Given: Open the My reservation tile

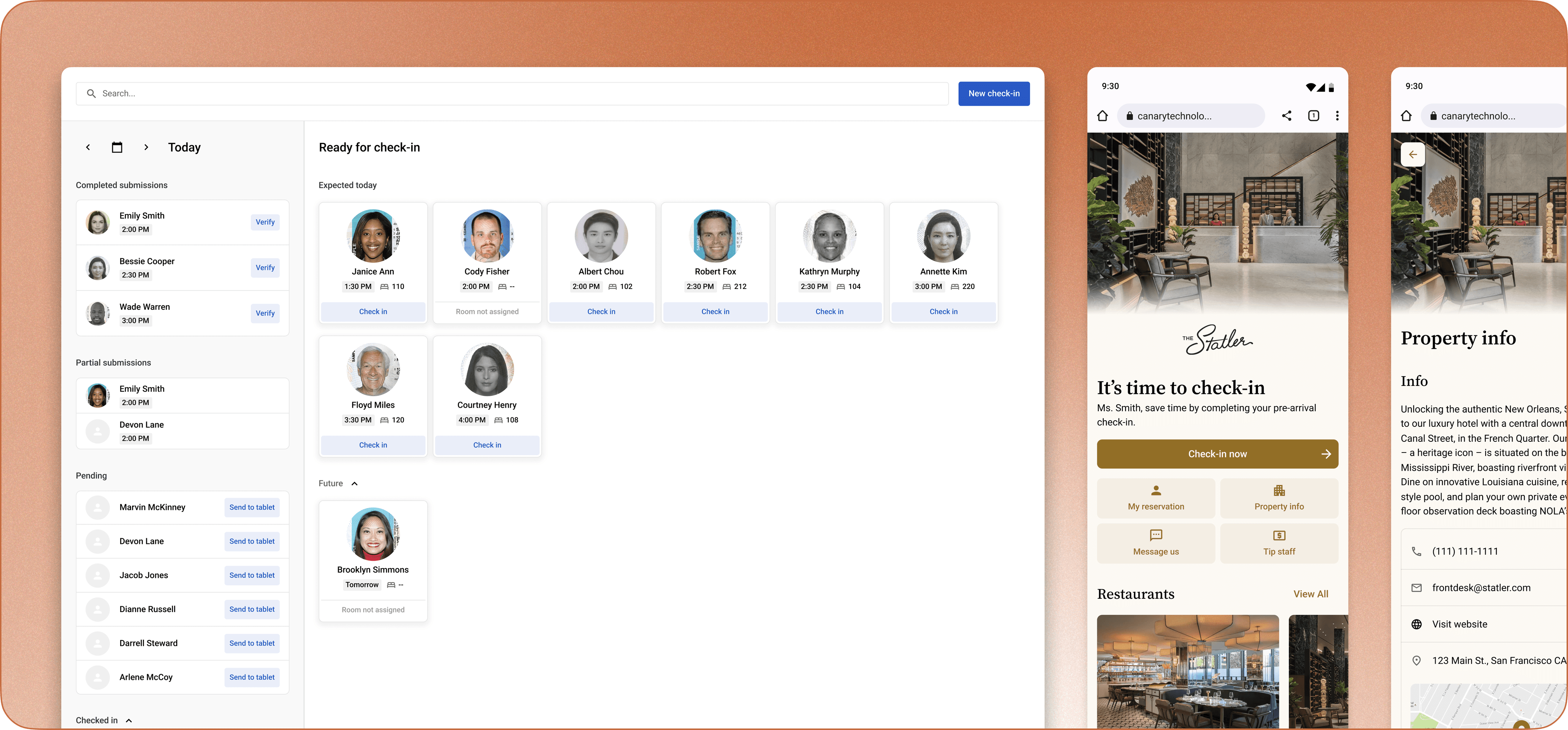Looking at the screenshot, I should tap(1155, 498).
